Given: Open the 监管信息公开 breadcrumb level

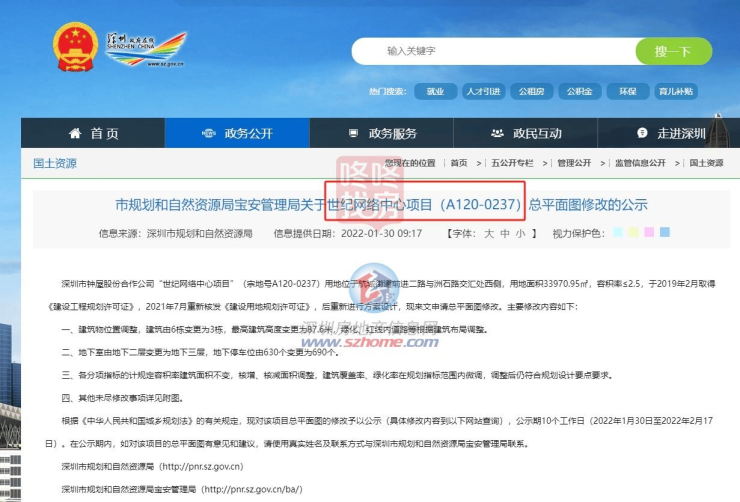Looking at the screenshot, I should [639, 163].
